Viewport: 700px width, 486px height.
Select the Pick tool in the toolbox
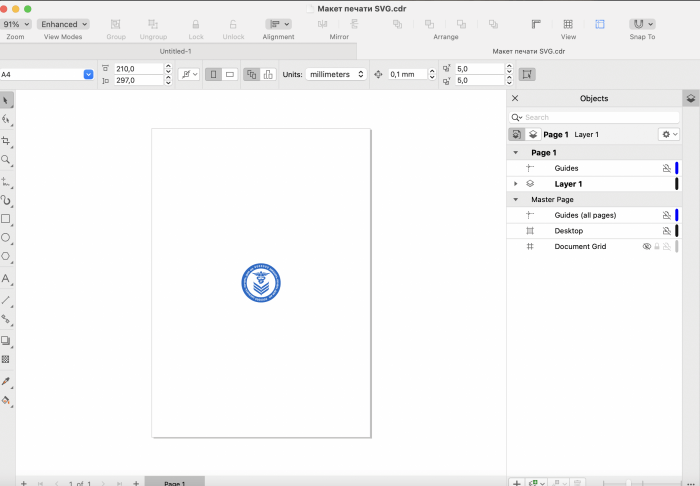6,100
